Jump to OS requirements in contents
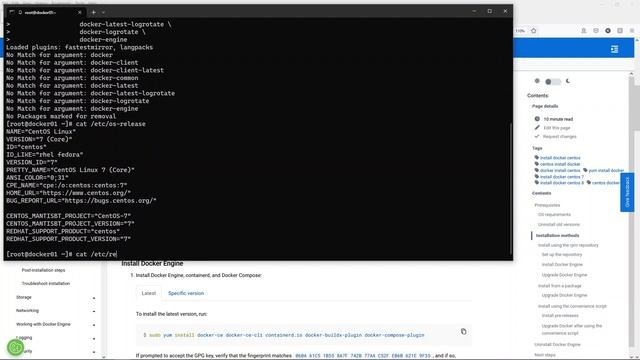The height and width of the screenshot is (360, 640). point(554,214)
